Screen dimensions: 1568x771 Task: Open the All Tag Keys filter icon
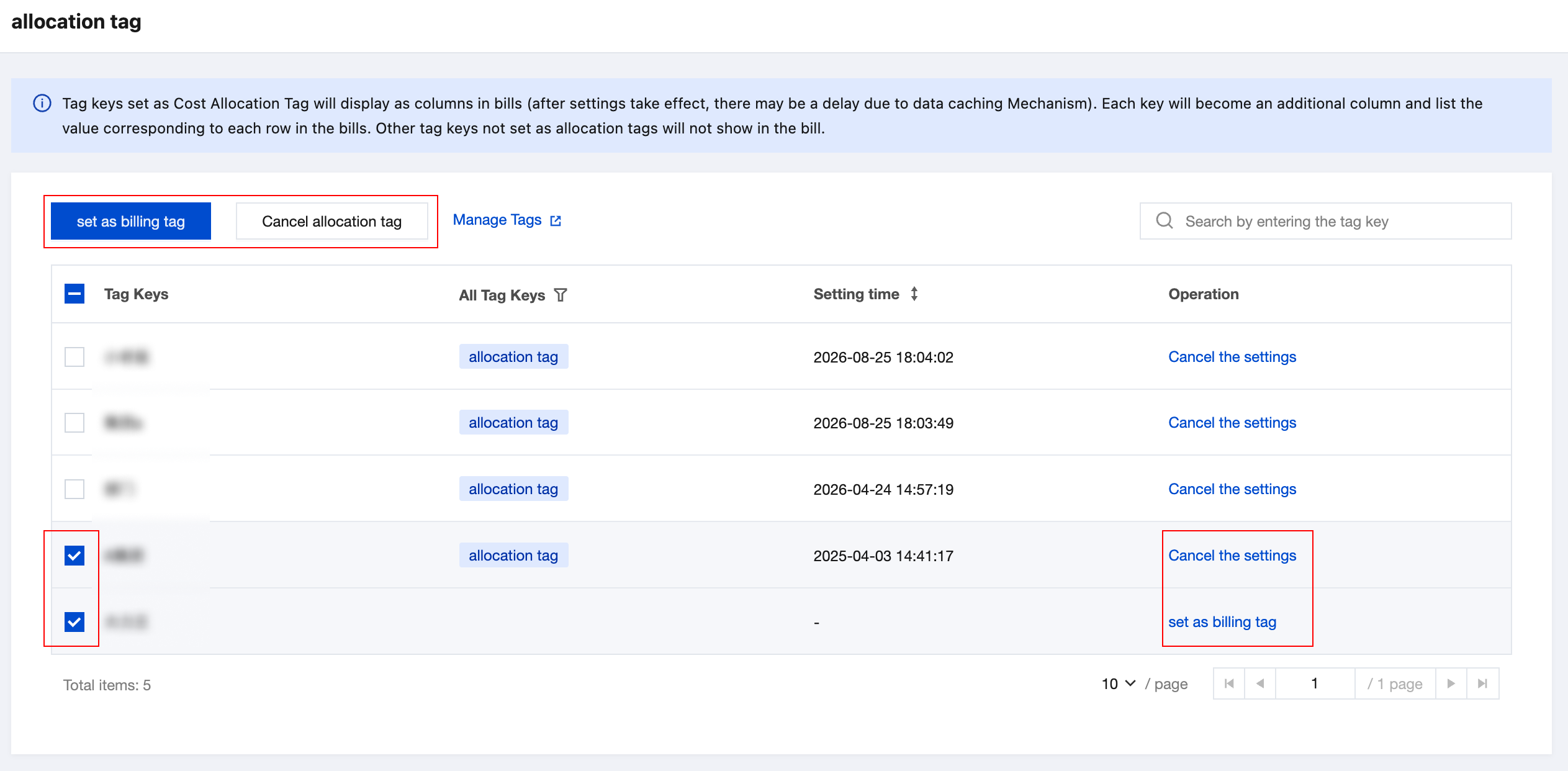coord(561,295)
